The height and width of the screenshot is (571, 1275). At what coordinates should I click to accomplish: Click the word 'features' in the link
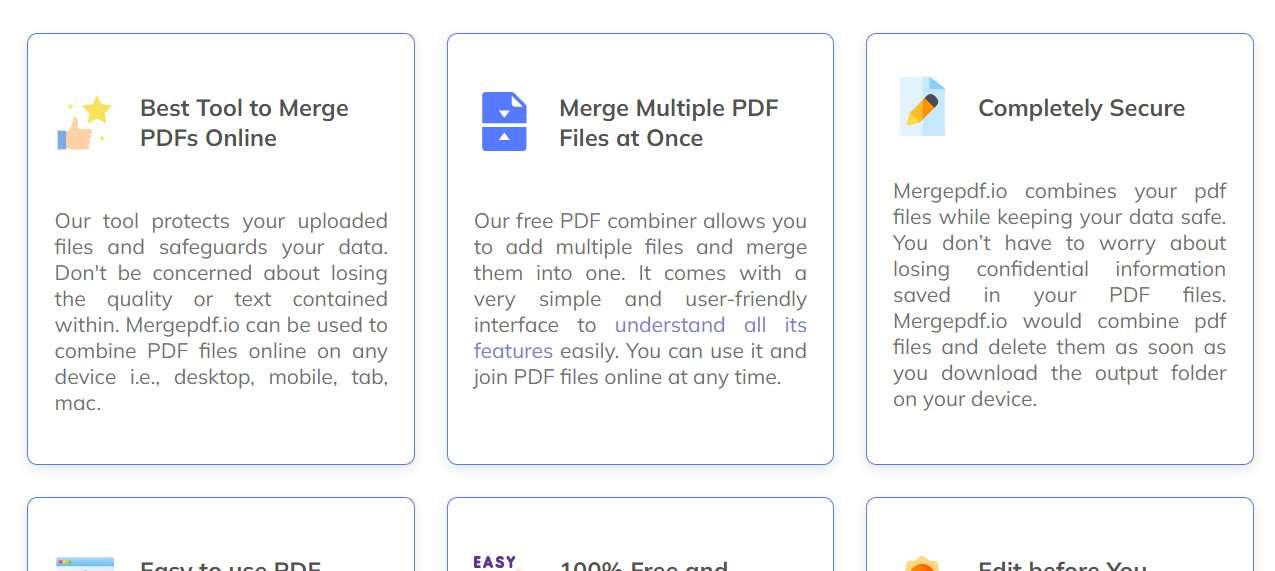tap(513, 351)
